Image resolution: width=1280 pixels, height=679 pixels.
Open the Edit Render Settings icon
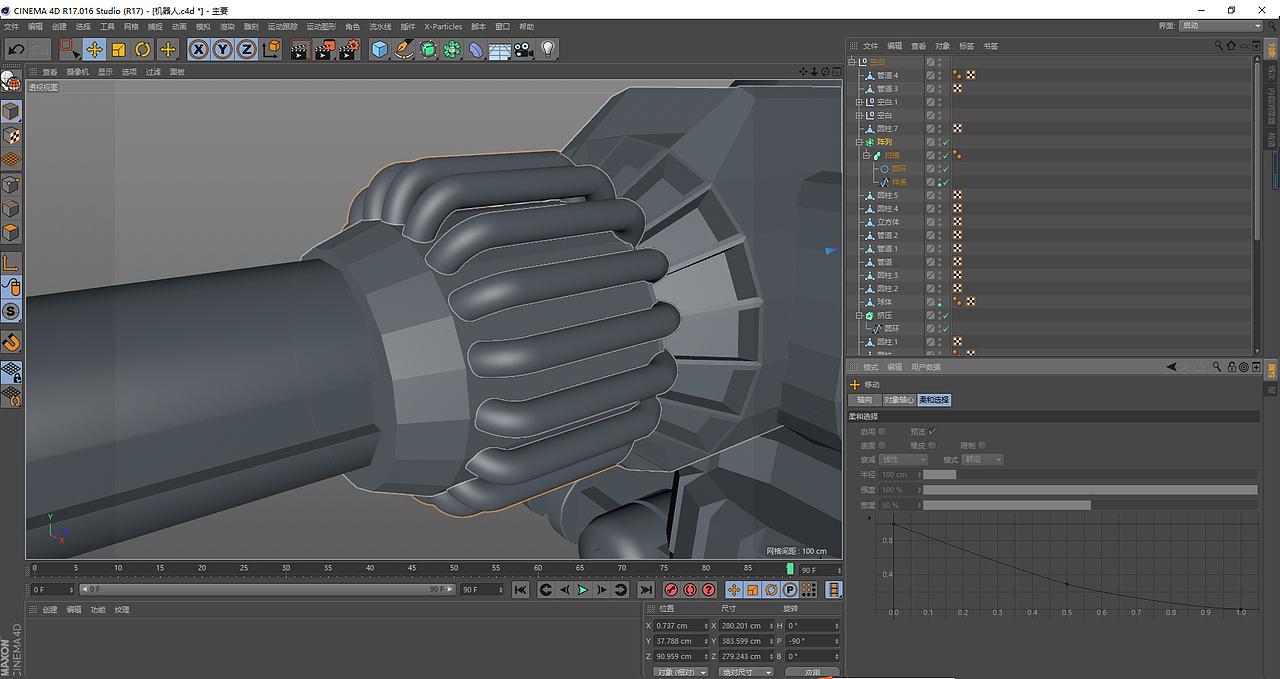pyautogui.click(x=347, y=49)
